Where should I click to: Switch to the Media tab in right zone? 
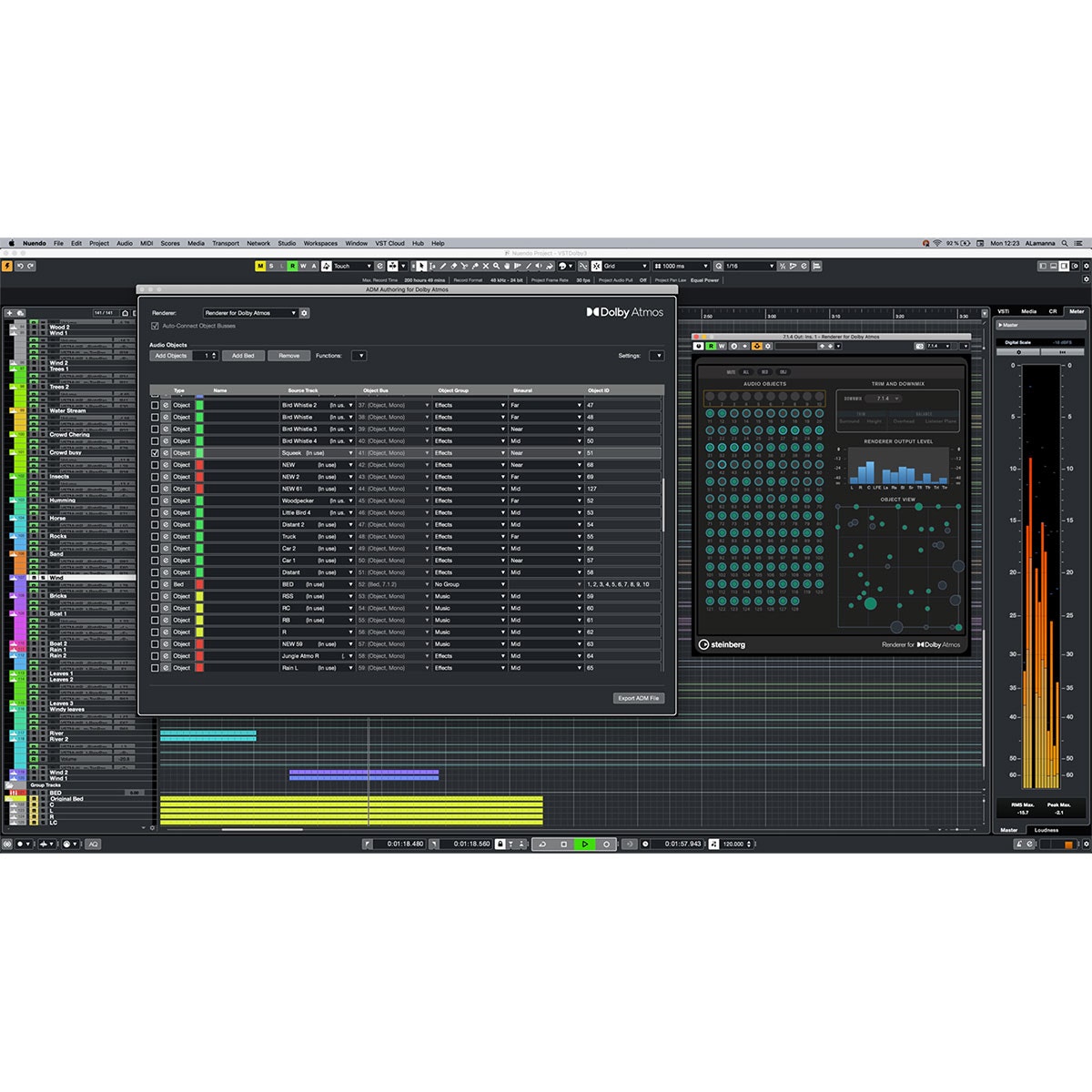tap(1028, 311)
